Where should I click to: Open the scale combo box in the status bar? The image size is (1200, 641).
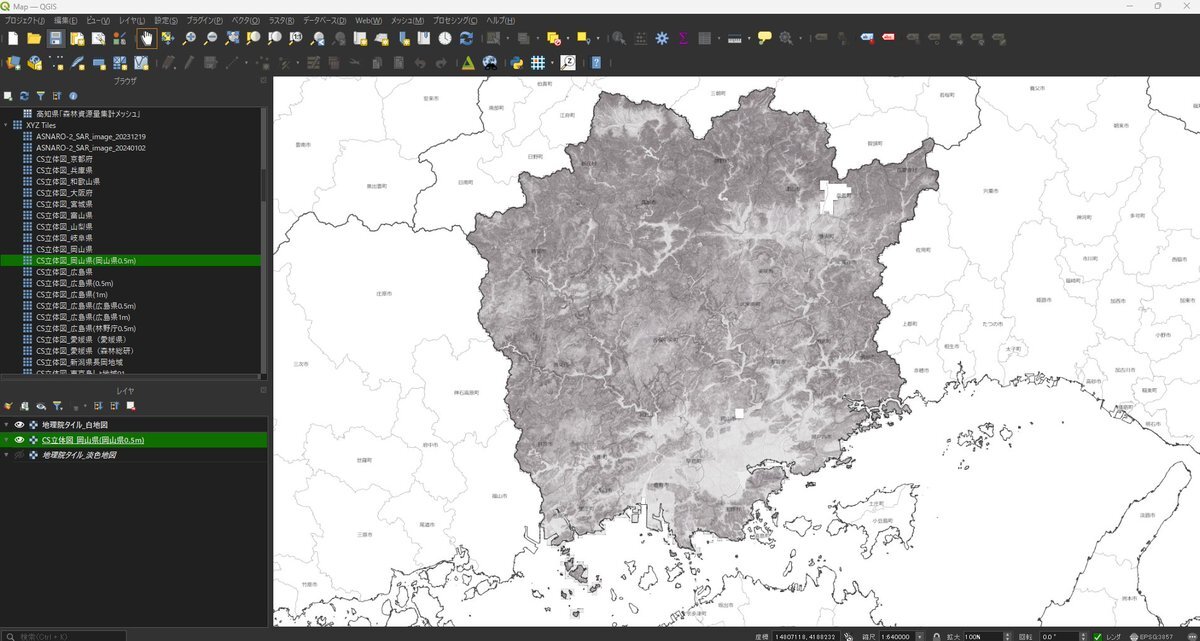901,635
